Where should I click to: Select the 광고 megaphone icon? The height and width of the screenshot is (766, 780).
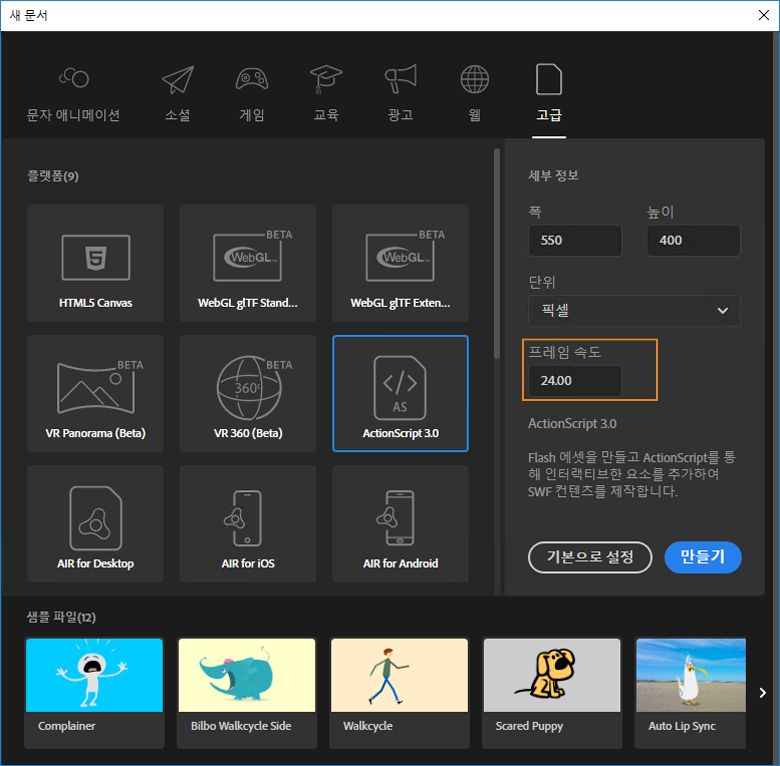[400, 79]
